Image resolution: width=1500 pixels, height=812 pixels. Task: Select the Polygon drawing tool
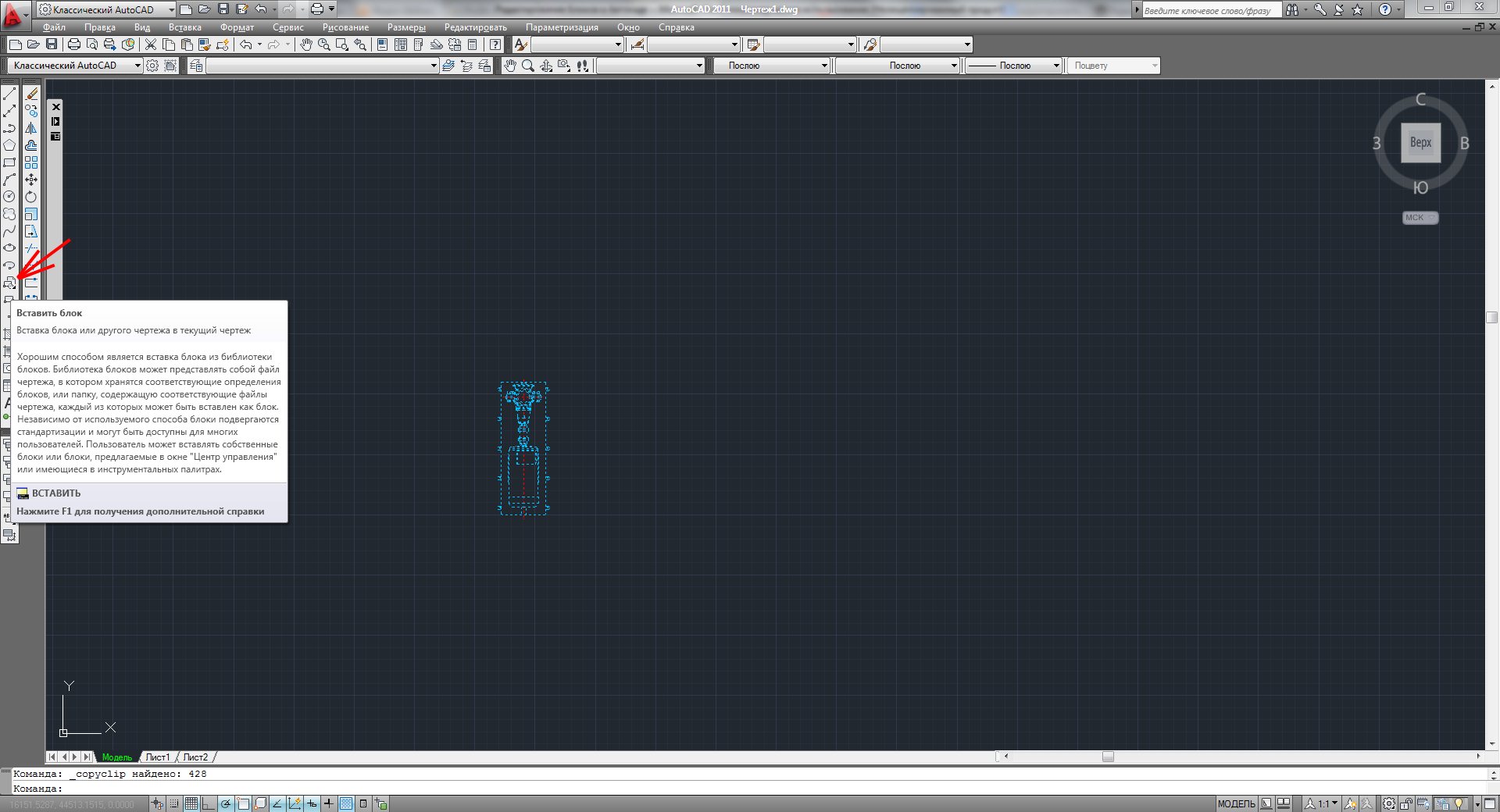click(x=9, y=145)
